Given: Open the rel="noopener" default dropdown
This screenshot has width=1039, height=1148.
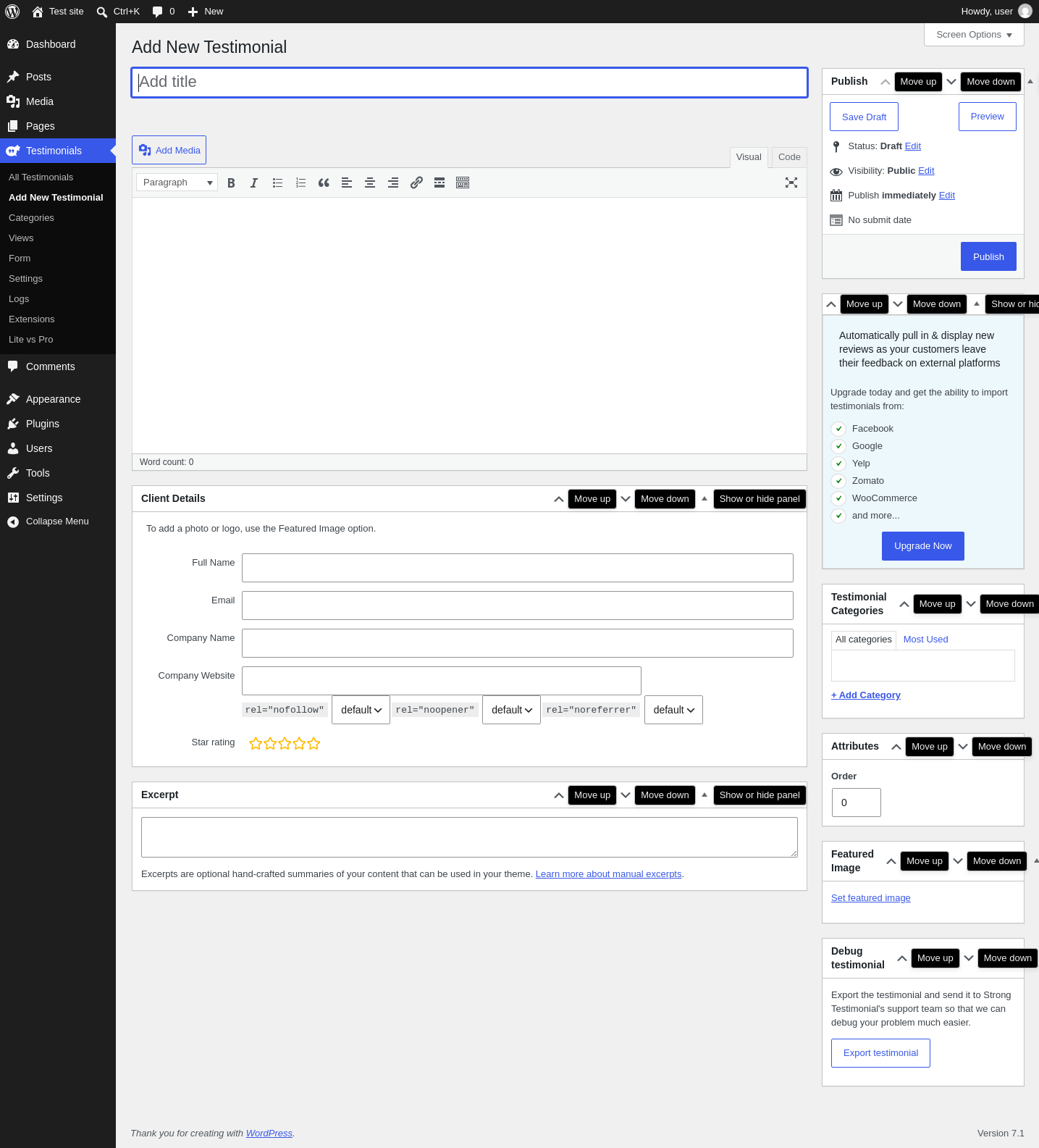Looking at the screenshot, I should click(511, 710).
